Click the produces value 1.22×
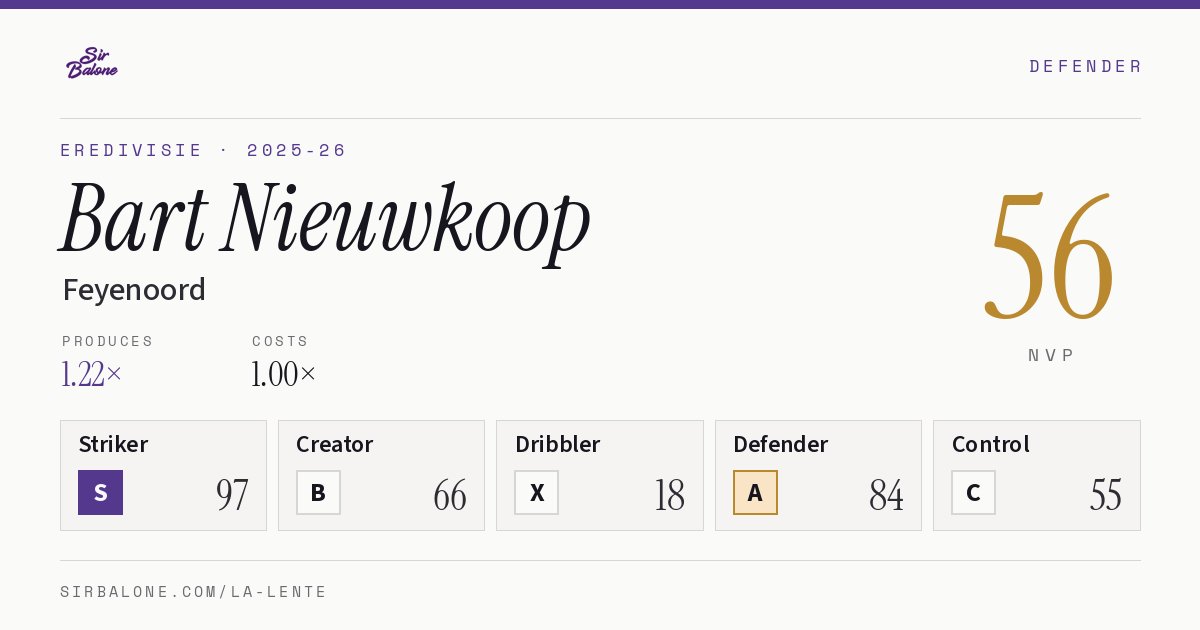The height and width of the screenshot is (630, 1200). tap(91, 374)
